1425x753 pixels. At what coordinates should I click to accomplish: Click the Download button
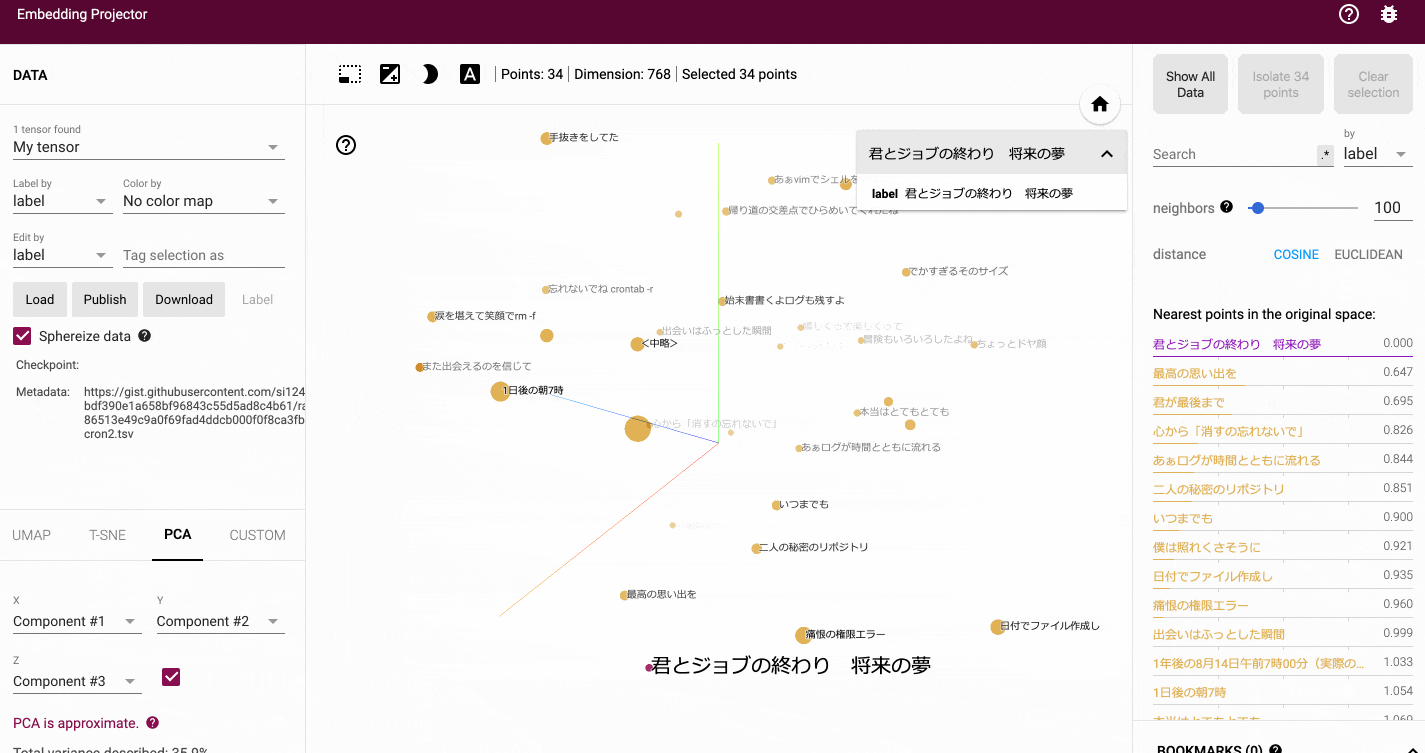184,299
